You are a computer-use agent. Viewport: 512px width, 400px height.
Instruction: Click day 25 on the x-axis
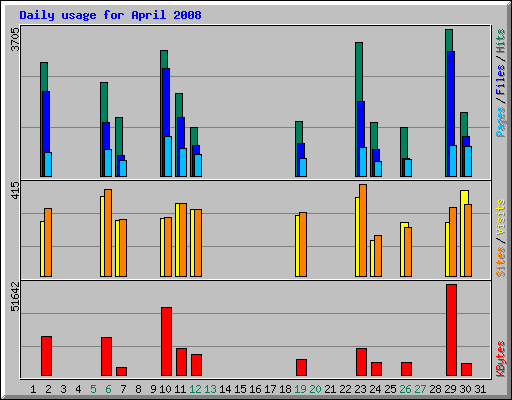tap(390, 389)
